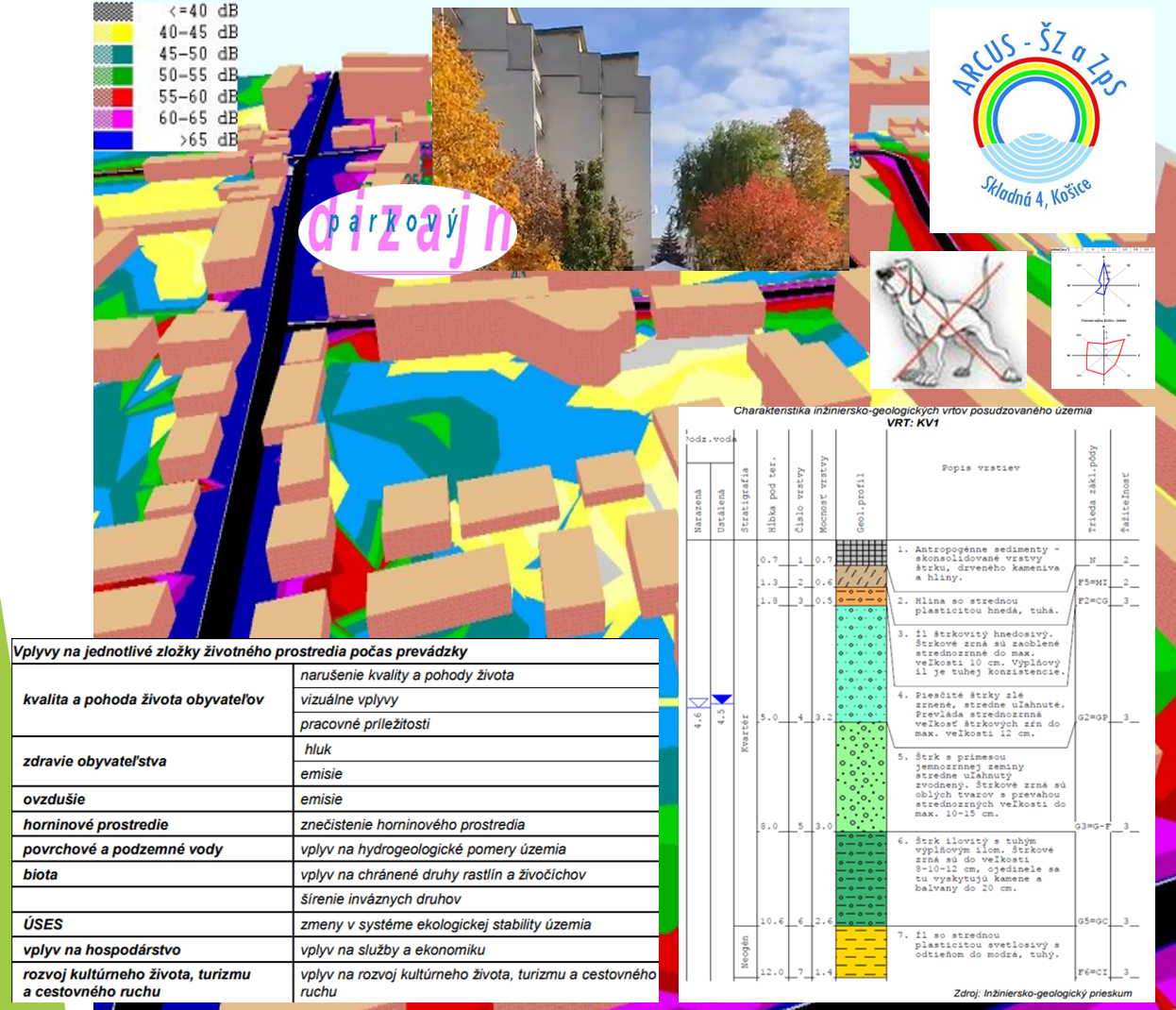Open the upper blue radar chart
1176x1010 pixels.
click(x=1102, y=281)
